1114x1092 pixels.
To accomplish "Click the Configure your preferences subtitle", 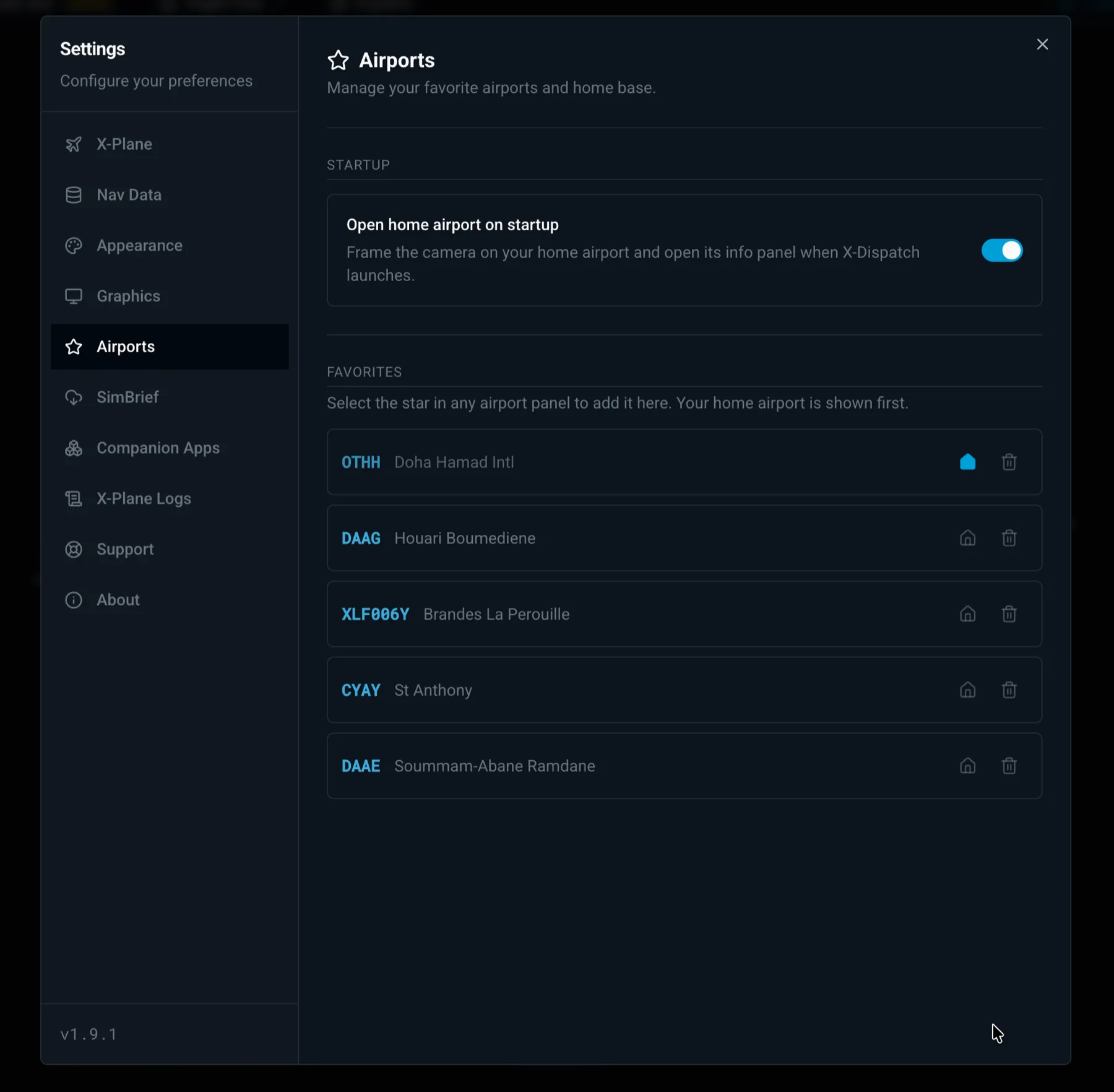I will click(156, 81).
